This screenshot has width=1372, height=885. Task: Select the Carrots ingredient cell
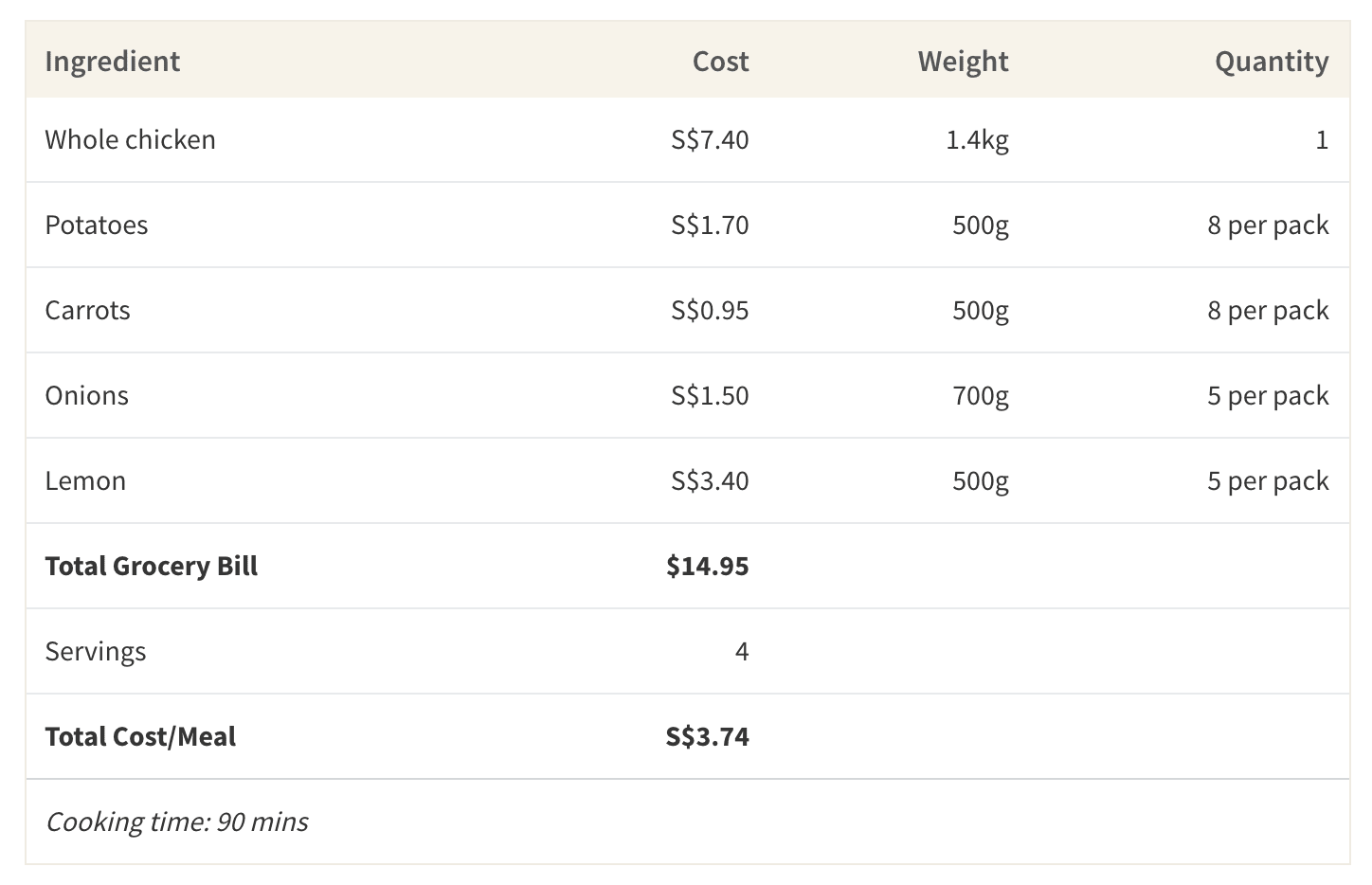[x=87, y=311]
